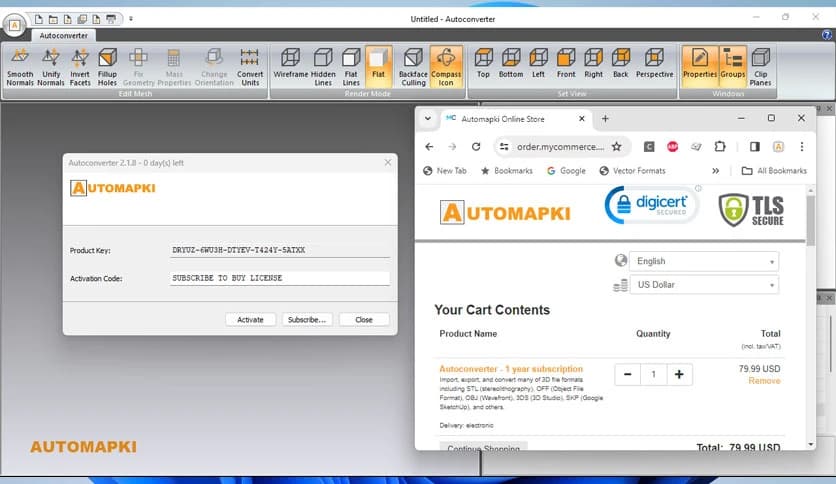Open a new browser tab
Screen dimensions: 836x484
click(x=605, y=119)
